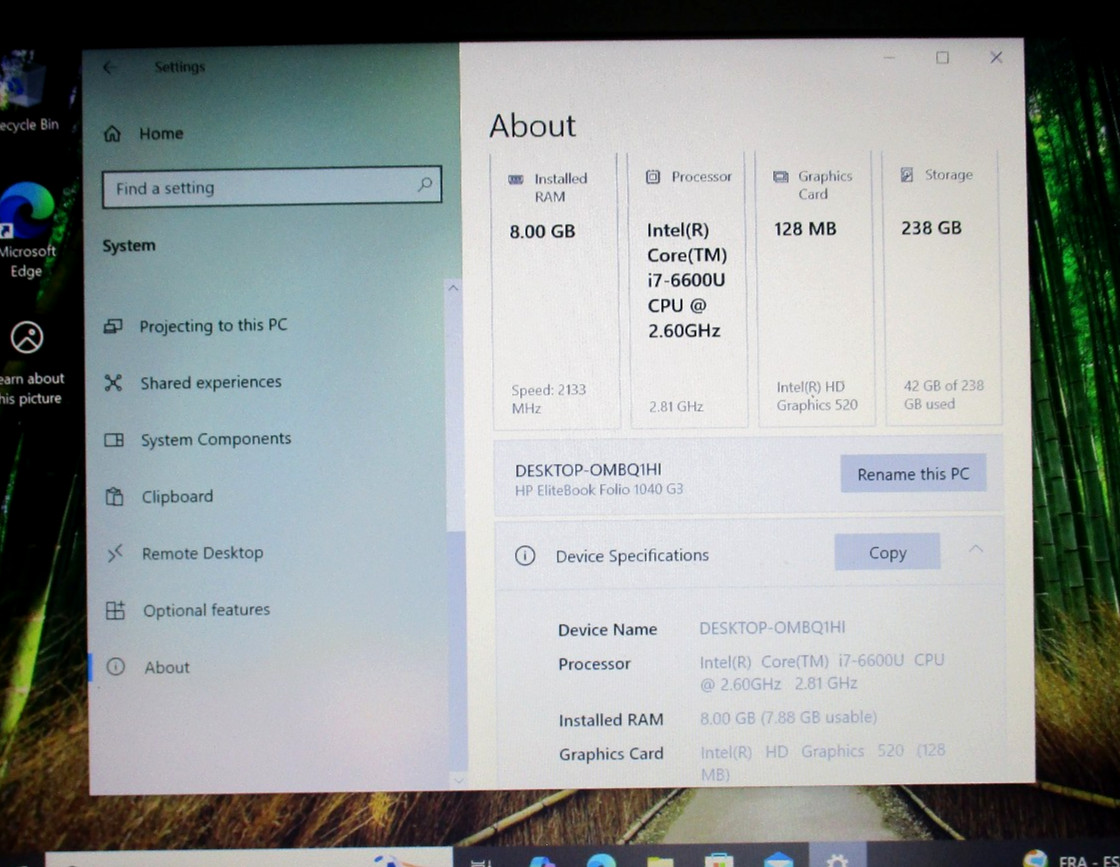Click Learn about this picture icon

click(x=27, y=339)
